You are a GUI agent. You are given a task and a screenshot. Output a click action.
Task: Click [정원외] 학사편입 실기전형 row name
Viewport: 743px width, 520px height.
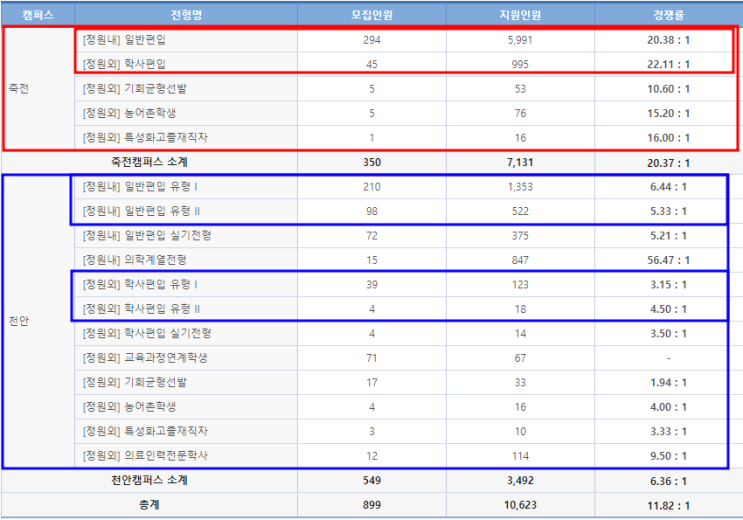tap(147, 333)
